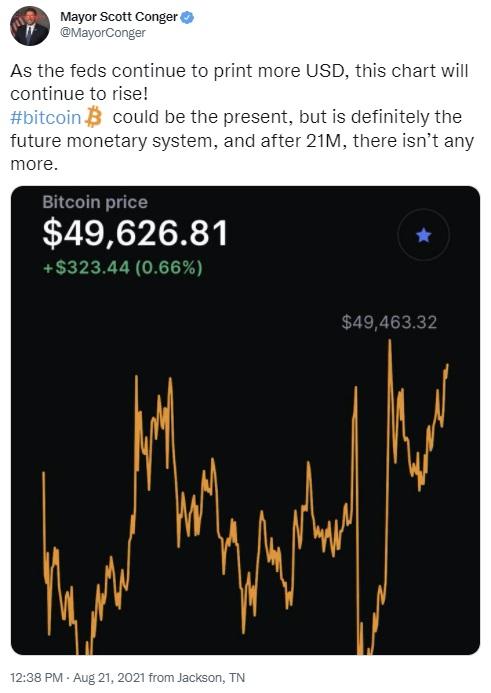
Task: Toggle the star favorite button on chart
Action: [423, 235]
